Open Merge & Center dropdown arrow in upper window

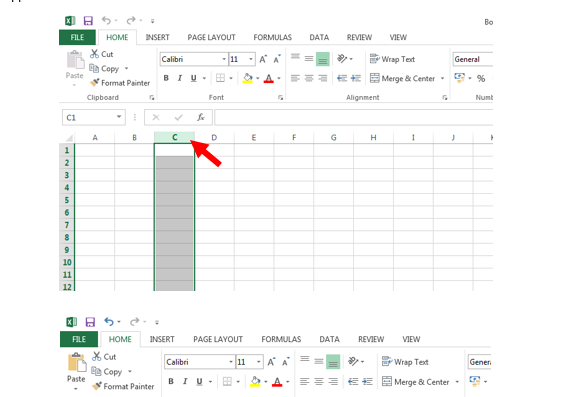442,78
